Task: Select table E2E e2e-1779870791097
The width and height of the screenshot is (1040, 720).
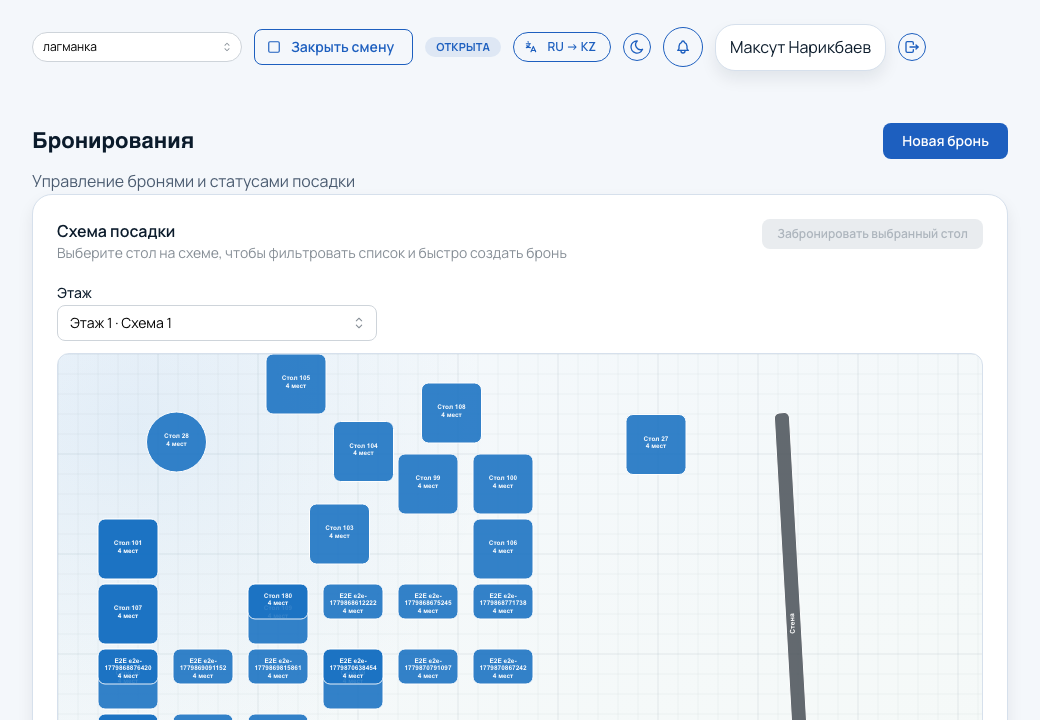Action: coord(428,666)
